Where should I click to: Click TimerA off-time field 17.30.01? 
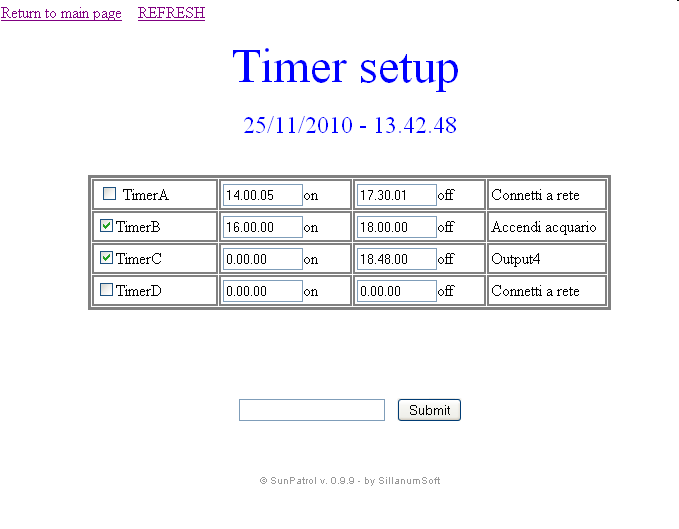point(396,195)
